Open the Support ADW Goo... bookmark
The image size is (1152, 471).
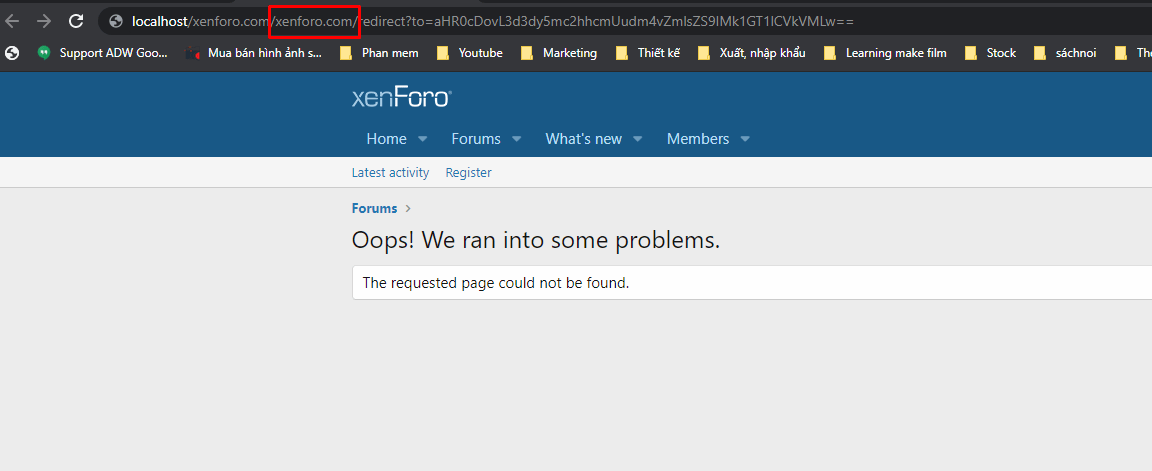tap(102, 53)
